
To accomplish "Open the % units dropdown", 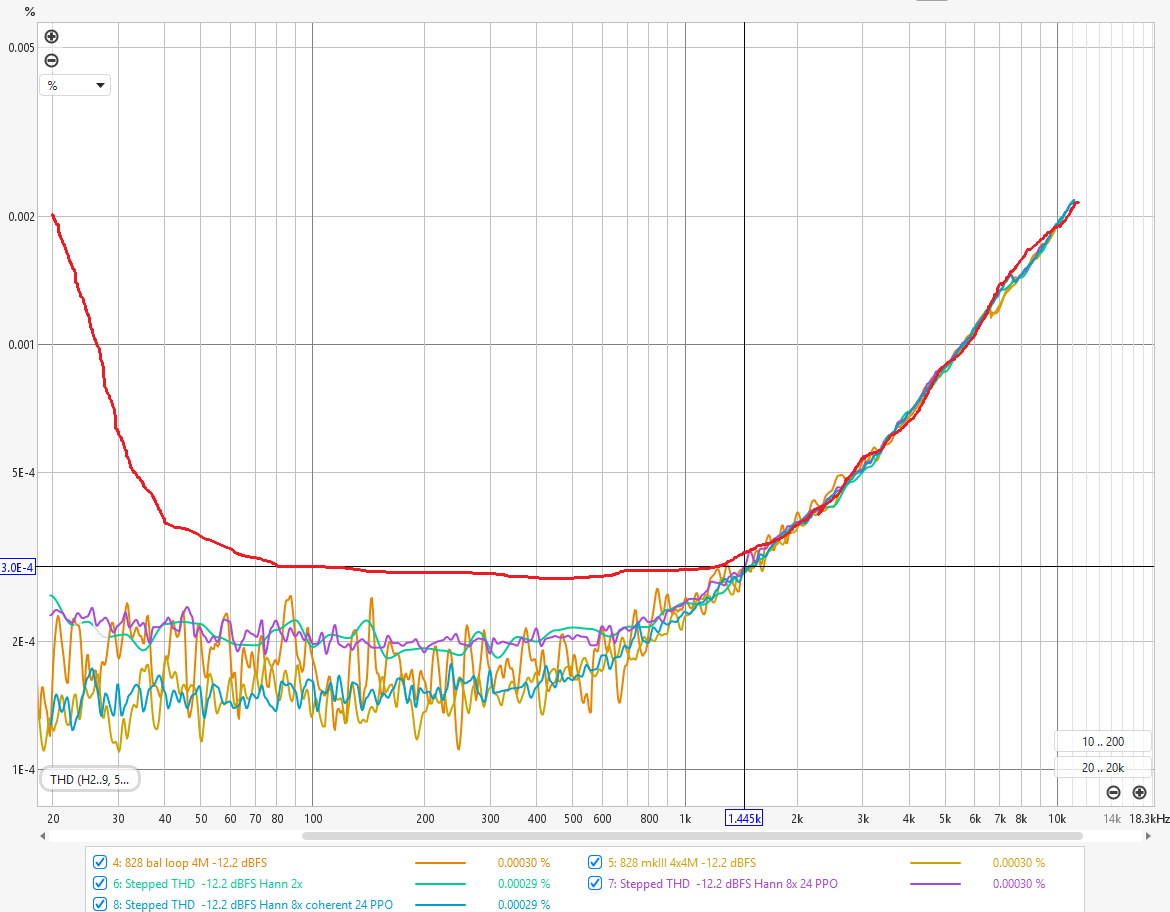I will pyautogui.click(x=75, y=85).
